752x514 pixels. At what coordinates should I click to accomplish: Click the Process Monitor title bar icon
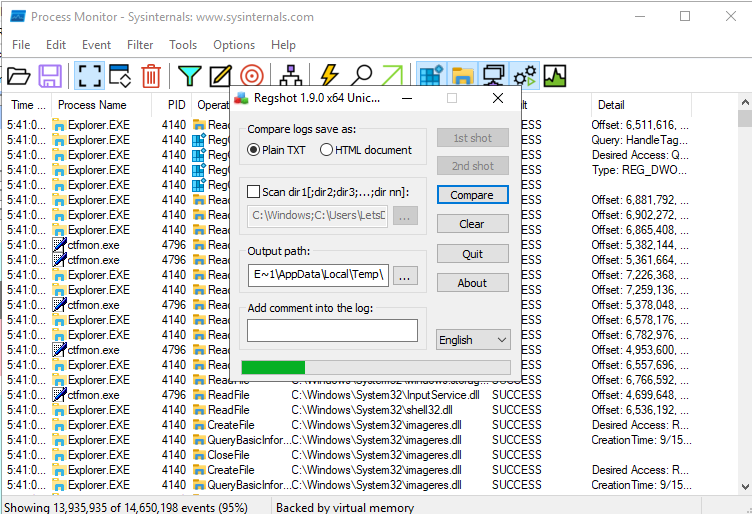[x=18, y=17]
